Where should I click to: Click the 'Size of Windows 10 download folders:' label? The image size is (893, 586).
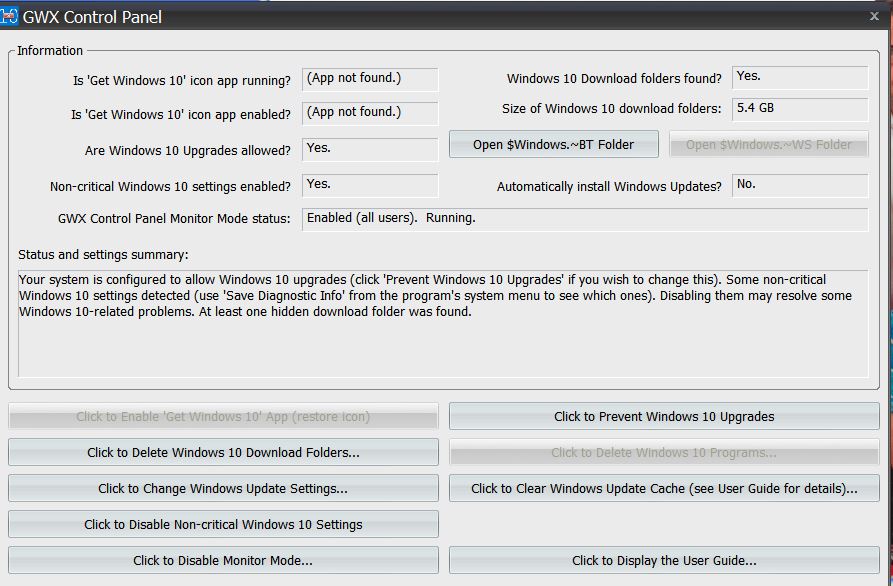[x=612, y=109]
